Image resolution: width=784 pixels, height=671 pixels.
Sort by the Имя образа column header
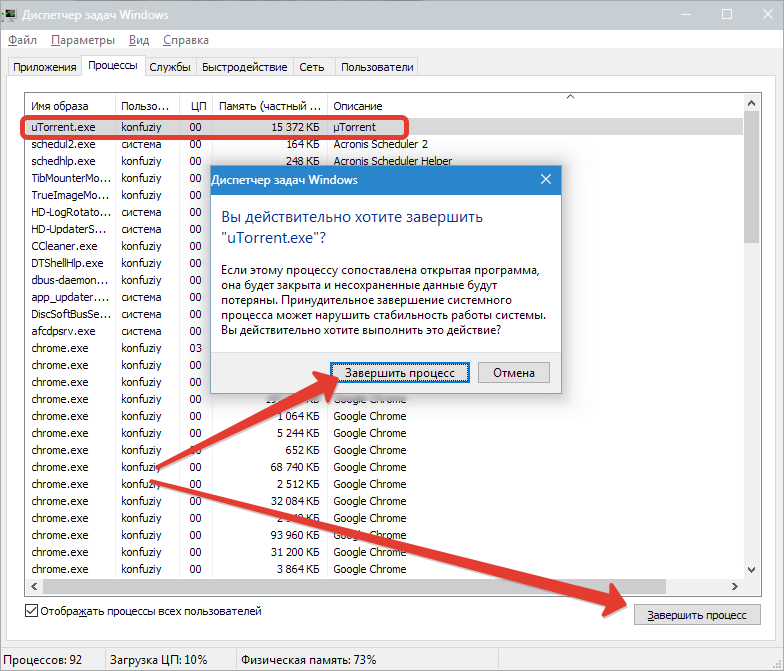click(70, 106)
